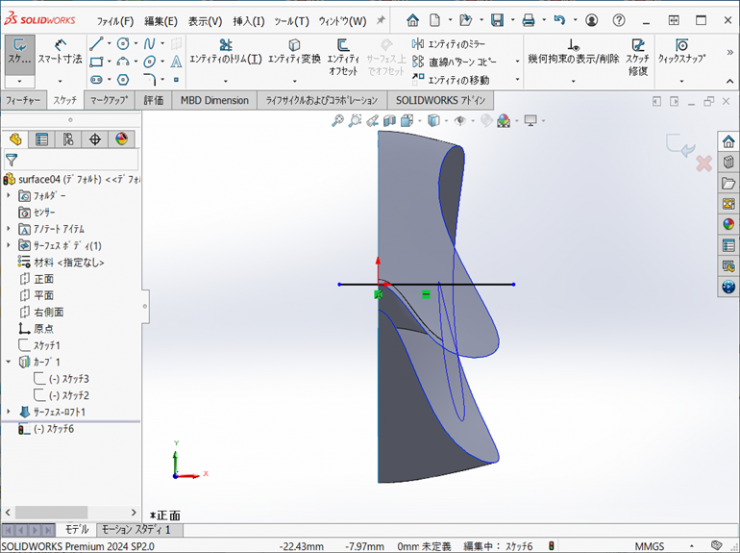Open the Appearances tab in the task pane
The width and height of the screenshot is (740, 553).
(x=728, y=224)
